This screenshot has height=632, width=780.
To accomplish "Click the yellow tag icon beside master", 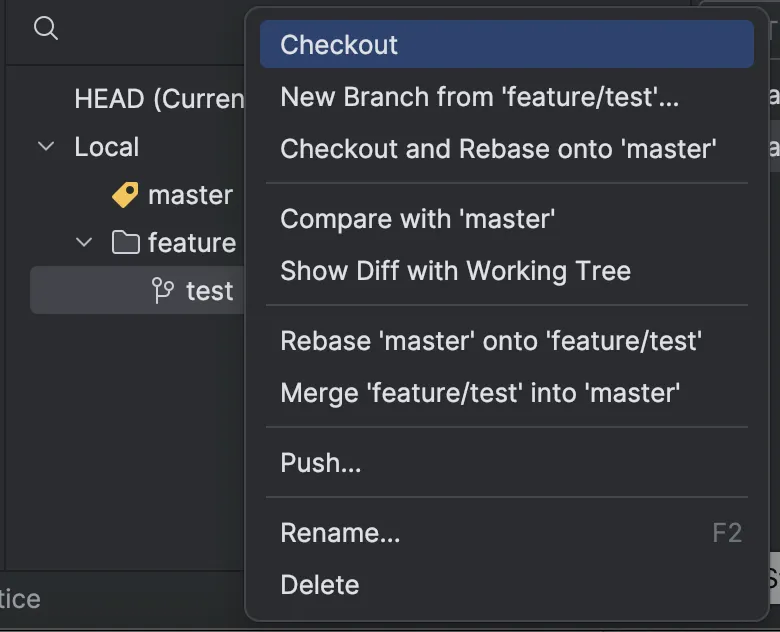I will tap(125, 195).
